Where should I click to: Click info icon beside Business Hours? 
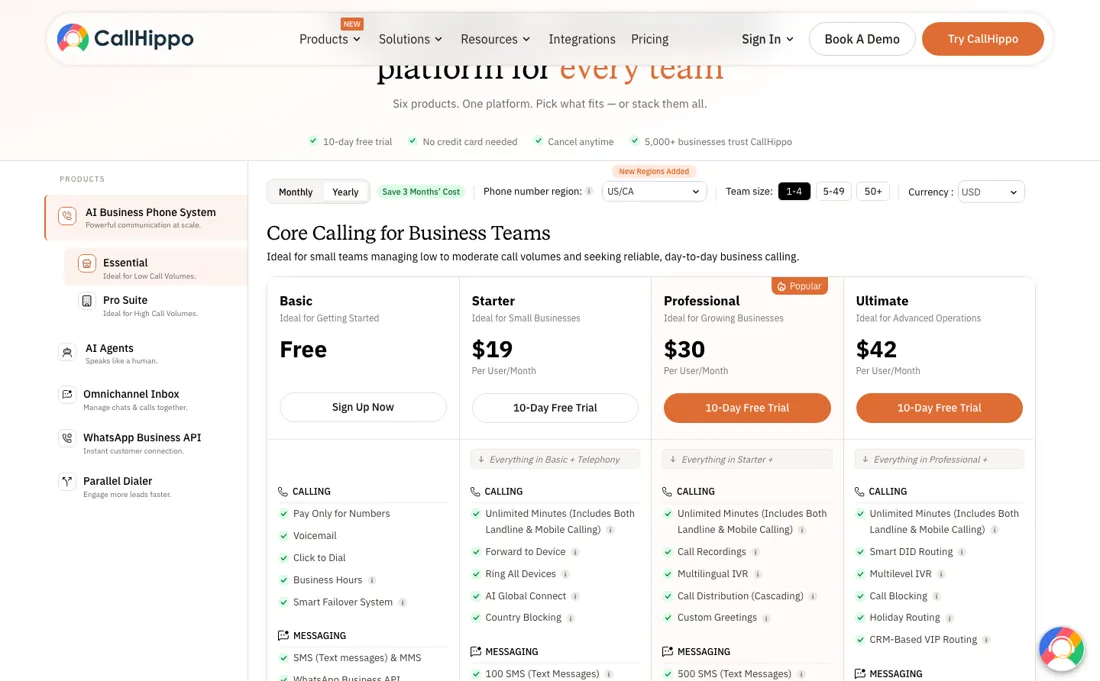tap(373, 580)
